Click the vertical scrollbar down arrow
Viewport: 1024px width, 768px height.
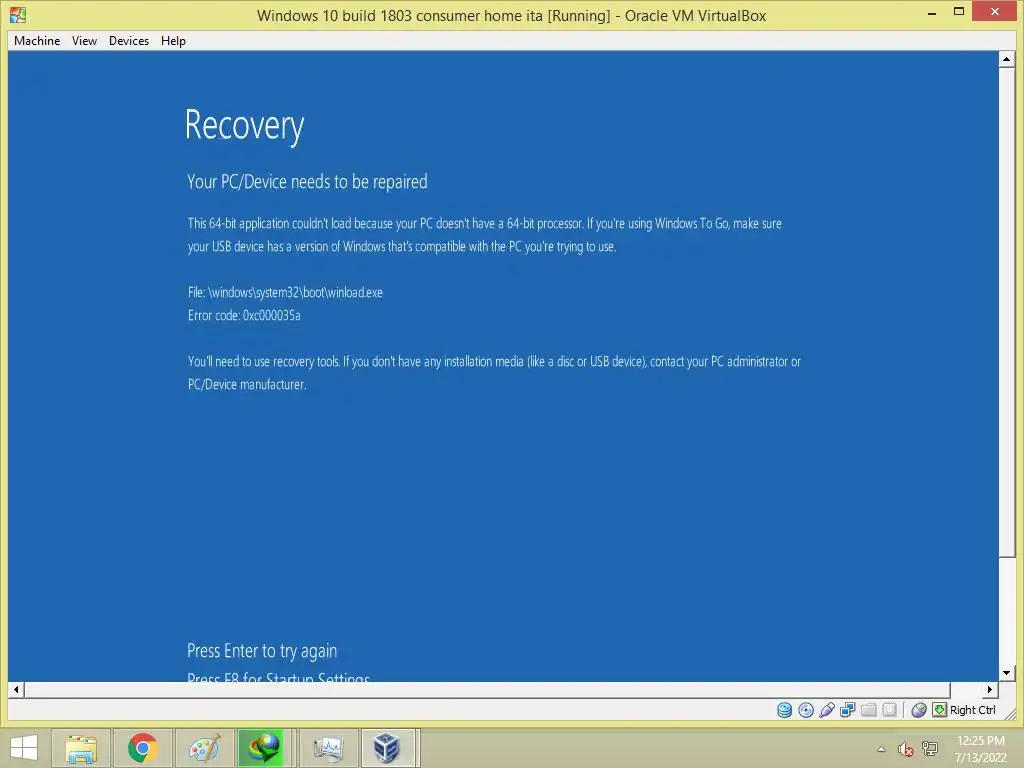1006,673
